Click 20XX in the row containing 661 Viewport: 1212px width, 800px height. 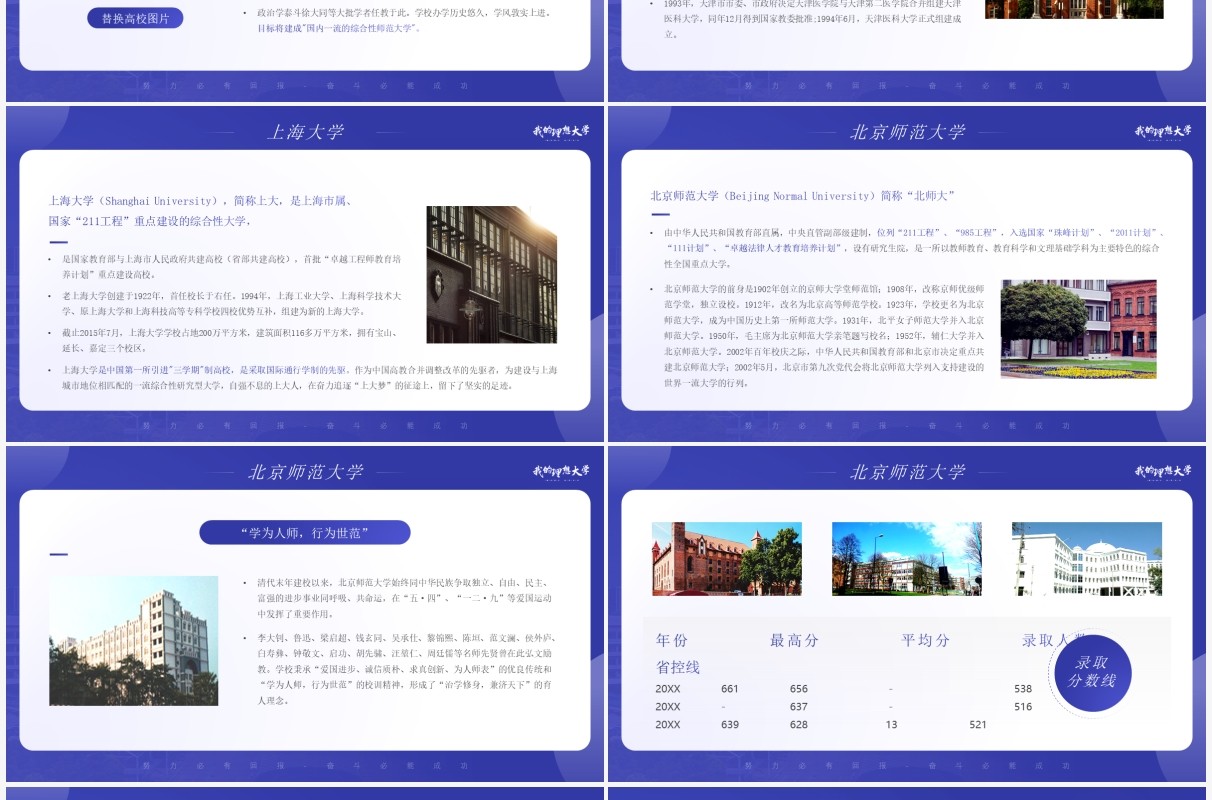coord(668,689)
